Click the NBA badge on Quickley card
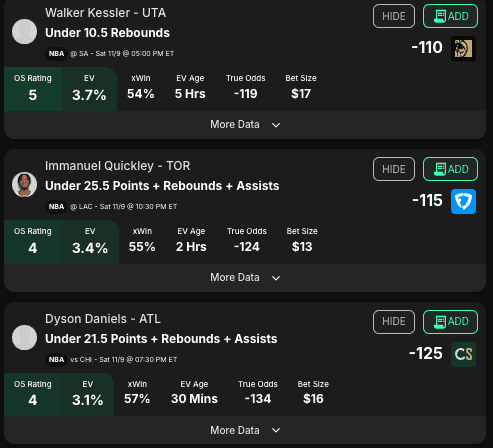 pyautogui.click(x=56, y=207)
